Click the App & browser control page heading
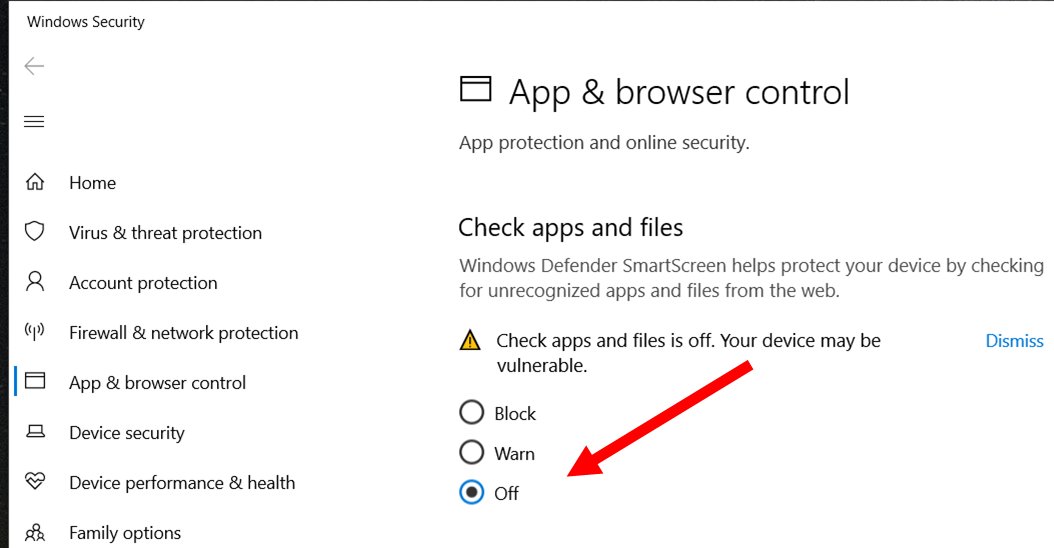 click(x=679, y=93)
